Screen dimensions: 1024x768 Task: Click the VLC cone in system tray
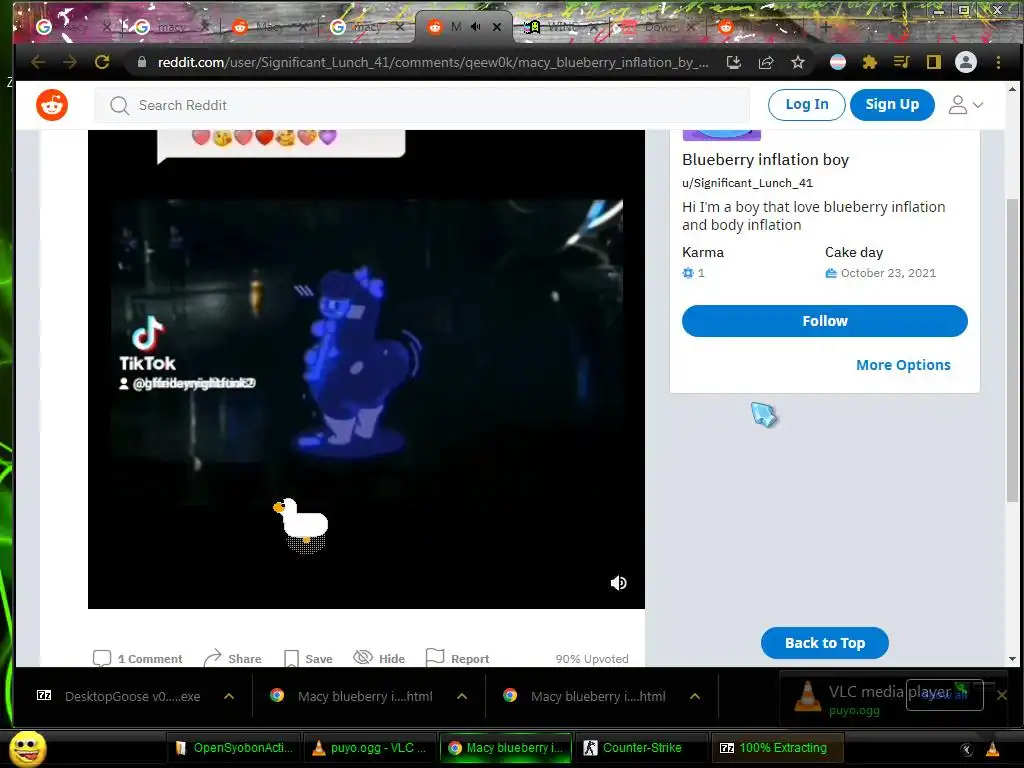993,749
